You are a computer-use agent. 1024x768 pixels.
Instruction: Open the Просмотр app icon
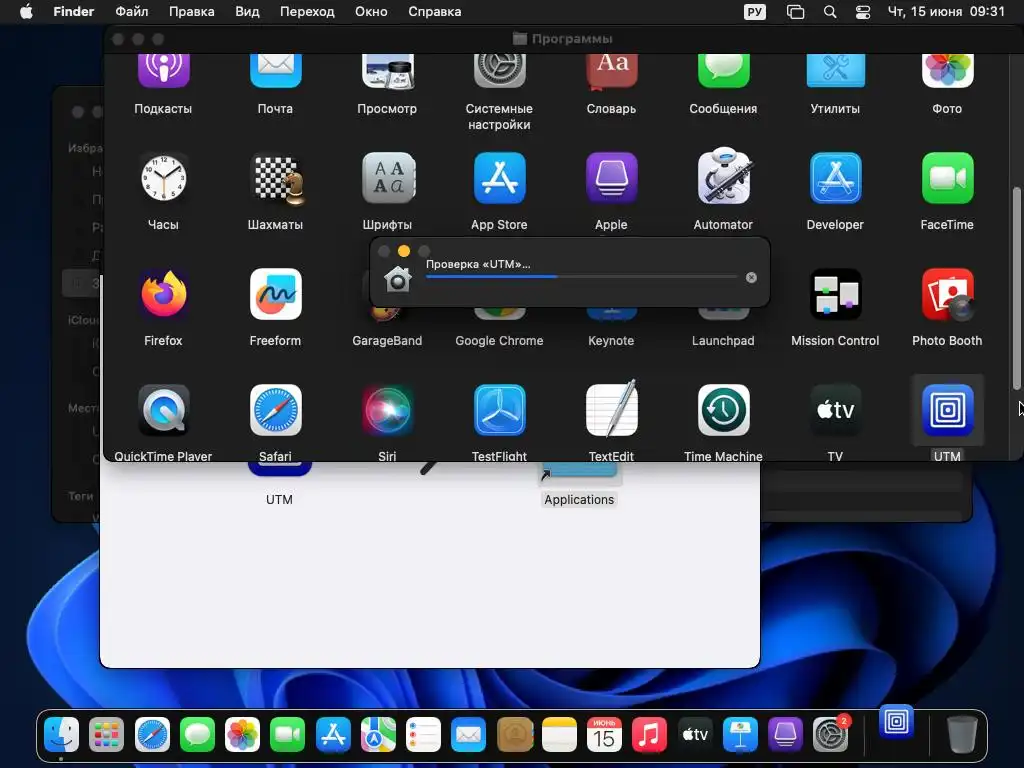[x=387, y=71]
